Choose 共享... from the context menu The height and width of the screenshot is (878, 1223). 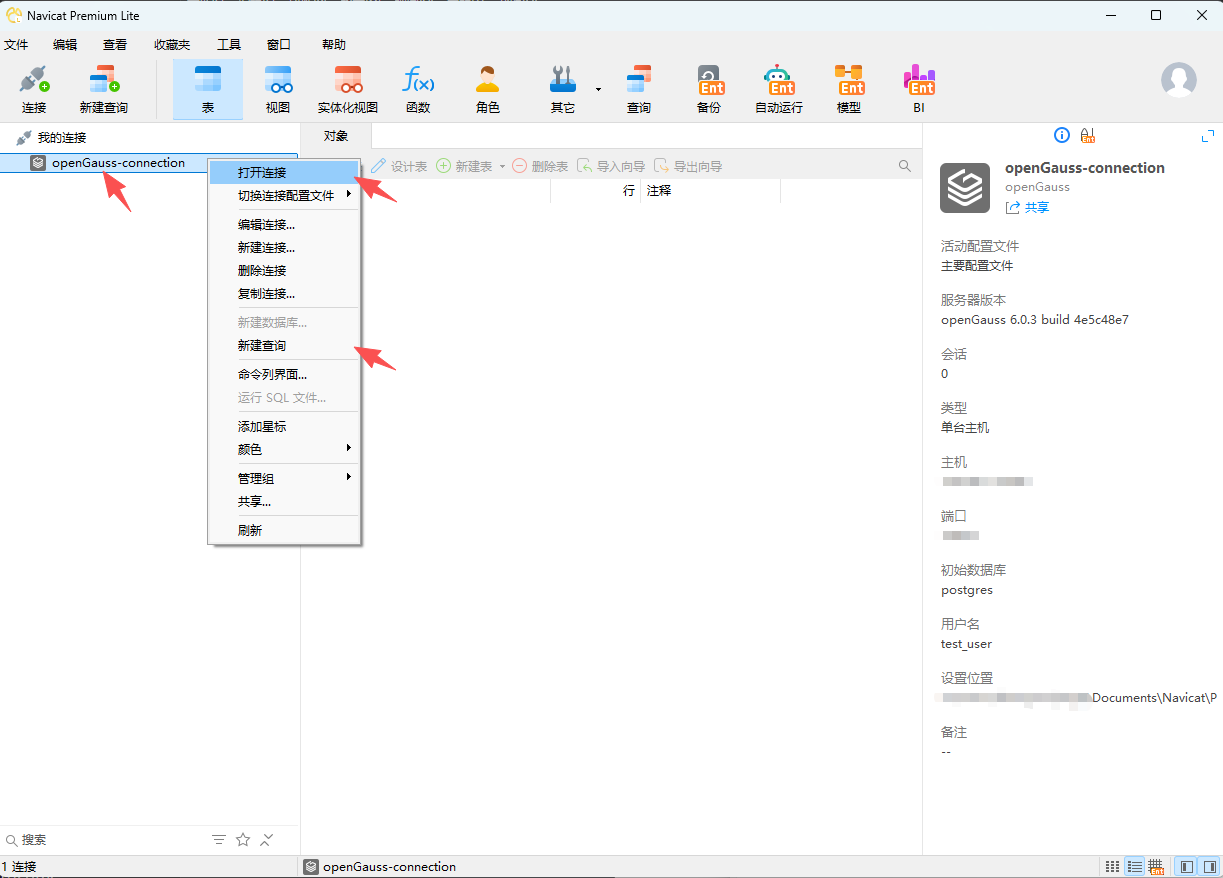[284, 502]
